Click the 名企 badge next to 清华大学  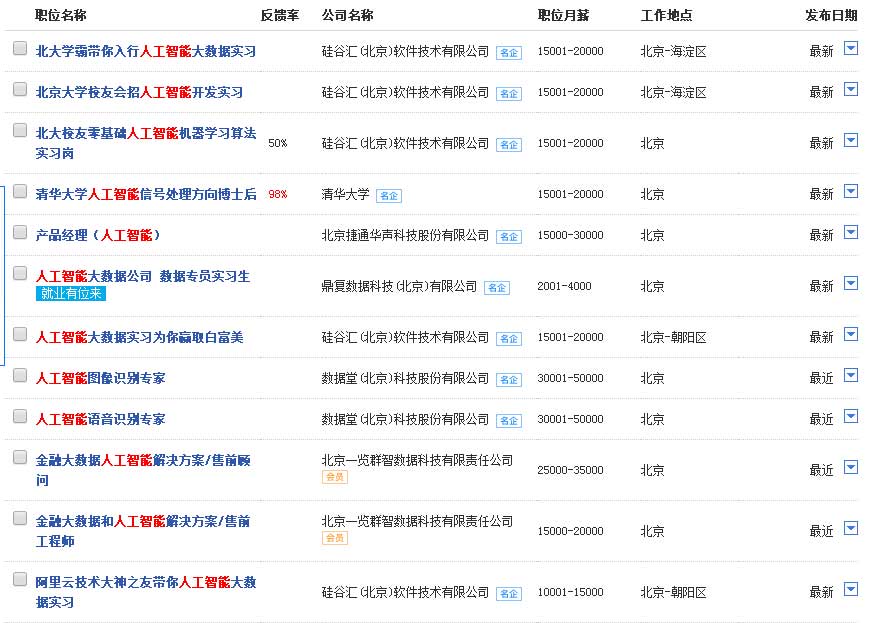click(x=387, y=196)
